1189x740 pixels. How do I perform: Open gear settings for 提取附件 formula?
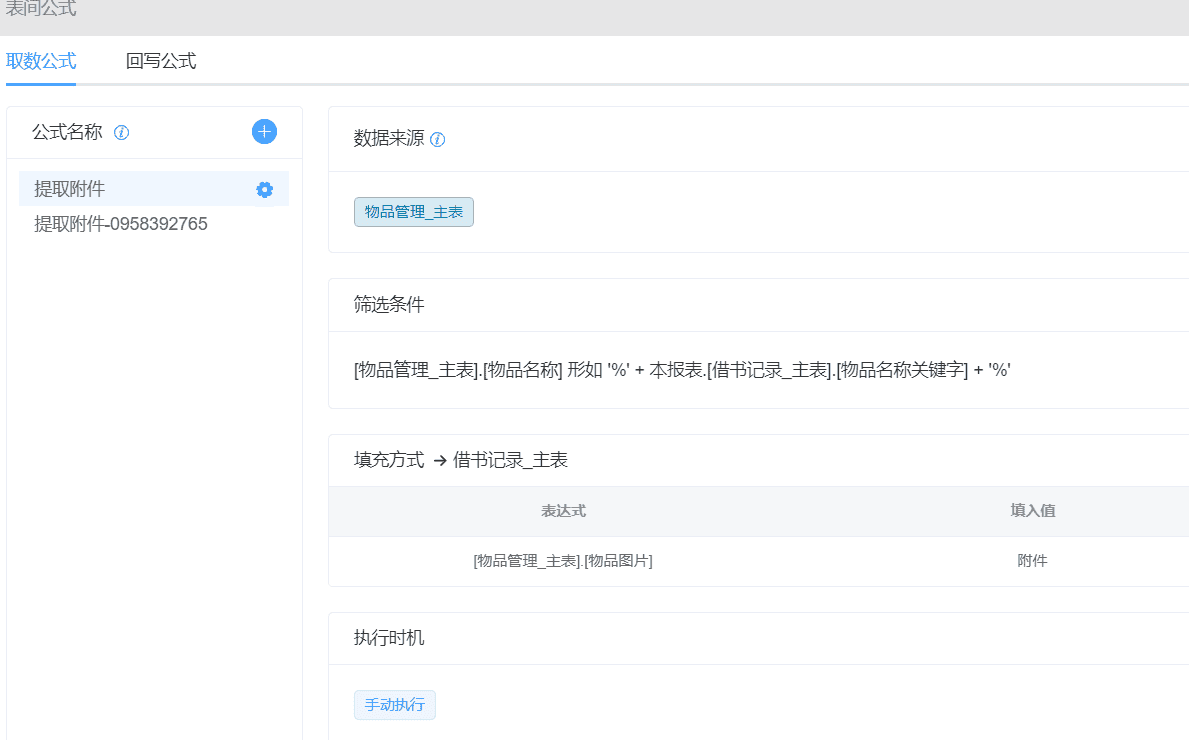coord(265,190)
